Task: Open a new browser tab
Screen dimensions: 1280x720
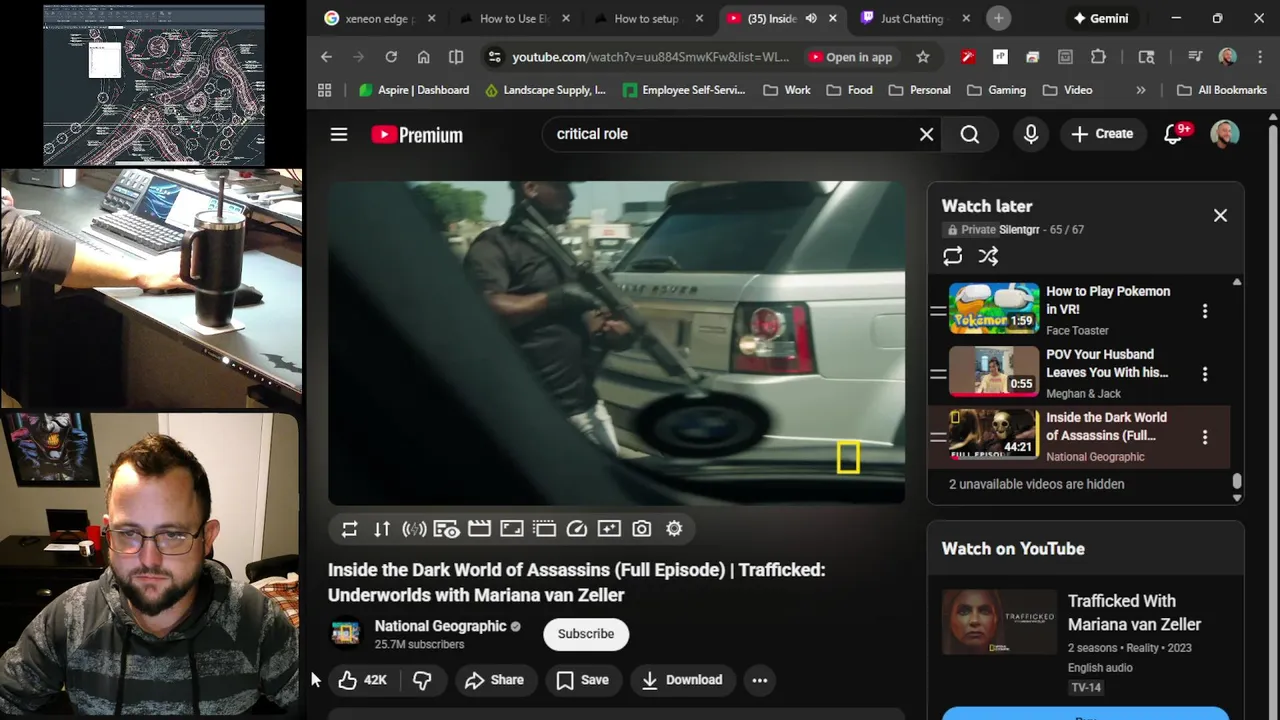Action: (x=998, y=18)
